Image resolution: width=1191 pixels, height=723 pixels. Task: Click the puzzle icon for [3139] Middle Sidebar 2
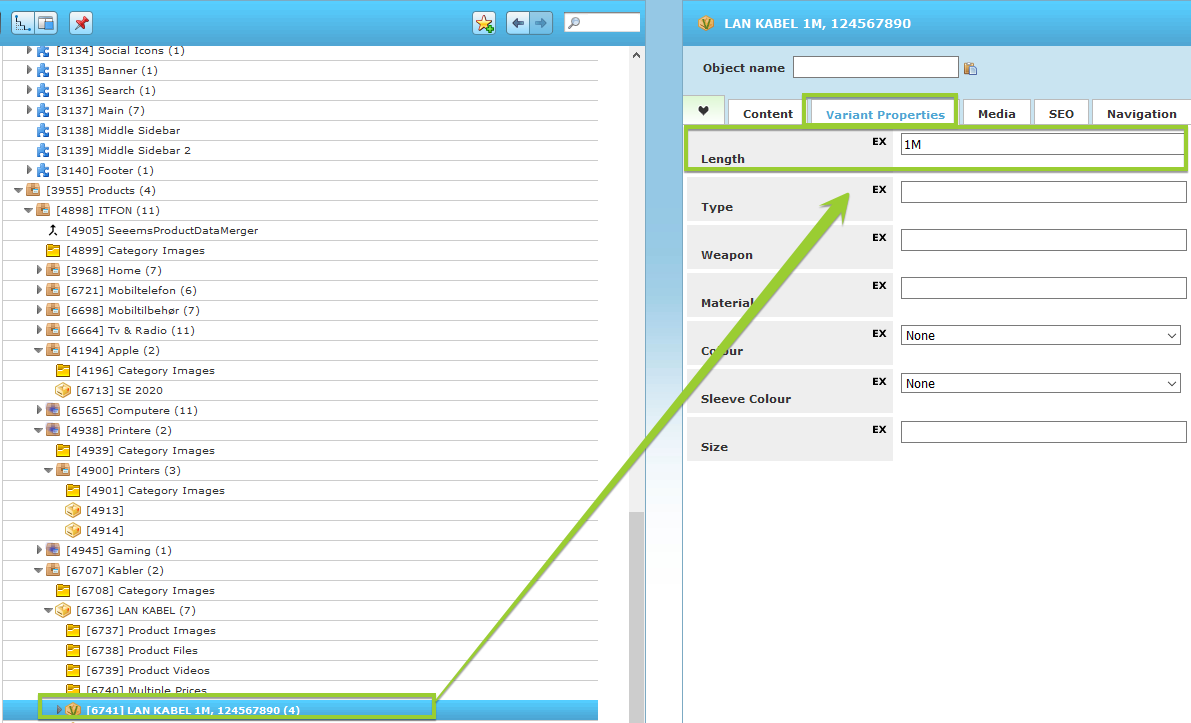tap(43, 150)
